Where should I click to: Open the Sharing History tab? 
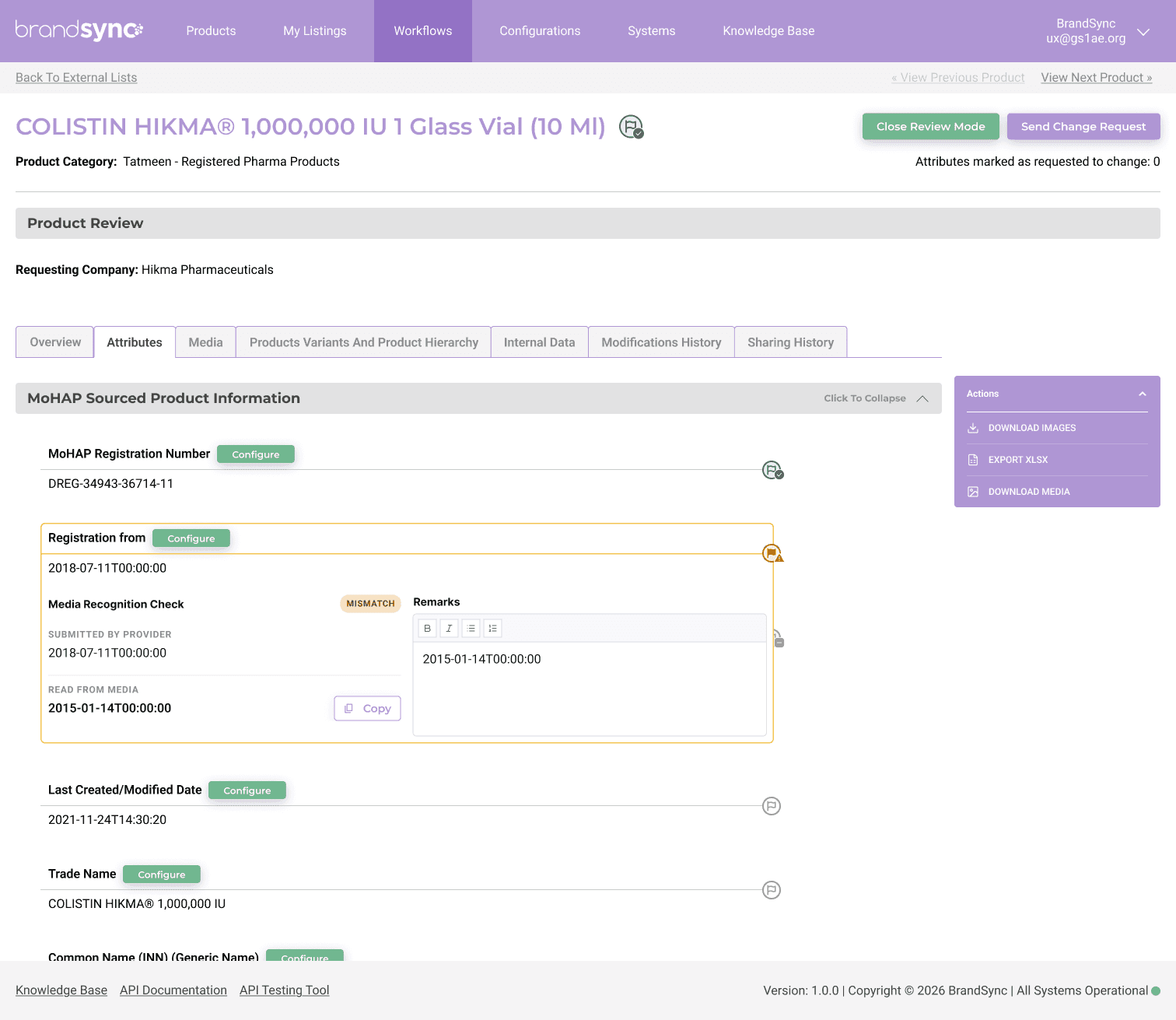[x=790, y=342]
